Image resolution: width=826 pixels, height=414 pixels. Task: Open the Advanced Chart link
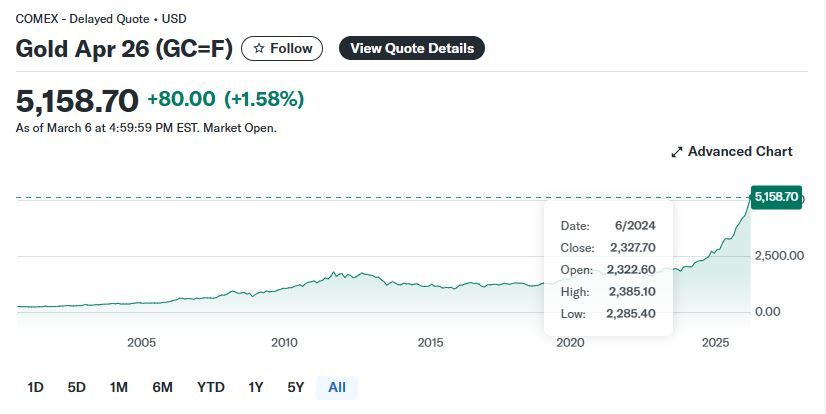[x=740, y=152]
